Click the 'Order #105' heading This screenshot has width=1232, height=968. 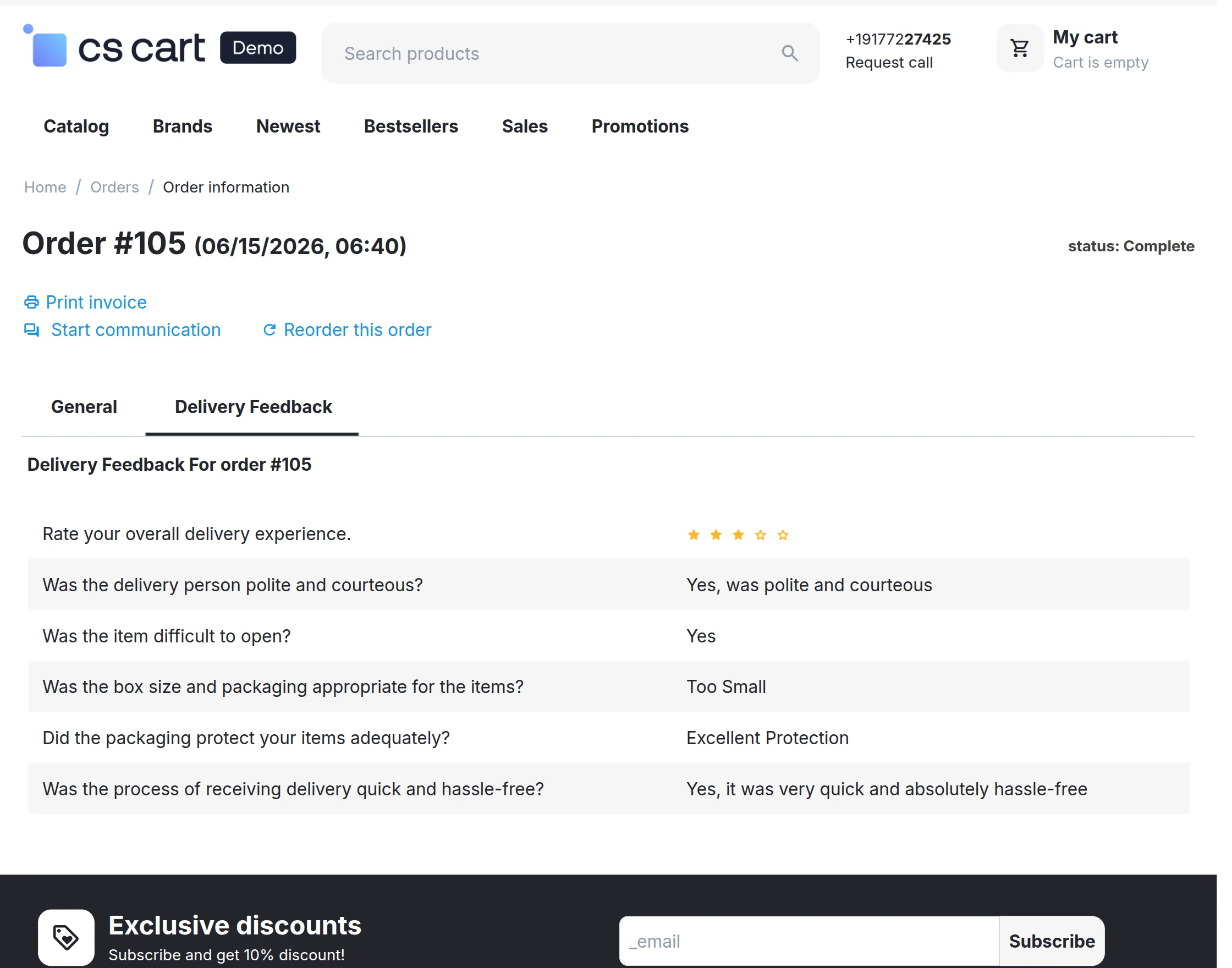[105, 244]
